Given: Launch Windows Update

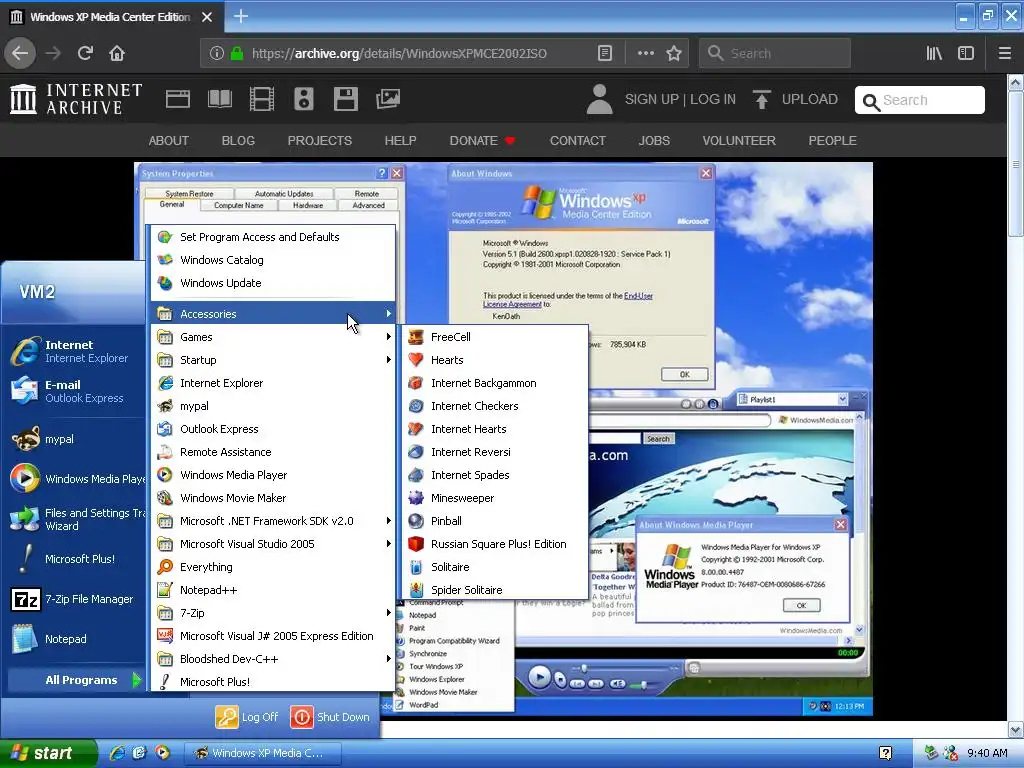Looking at the screenshot, I should [x=274, y=283].
